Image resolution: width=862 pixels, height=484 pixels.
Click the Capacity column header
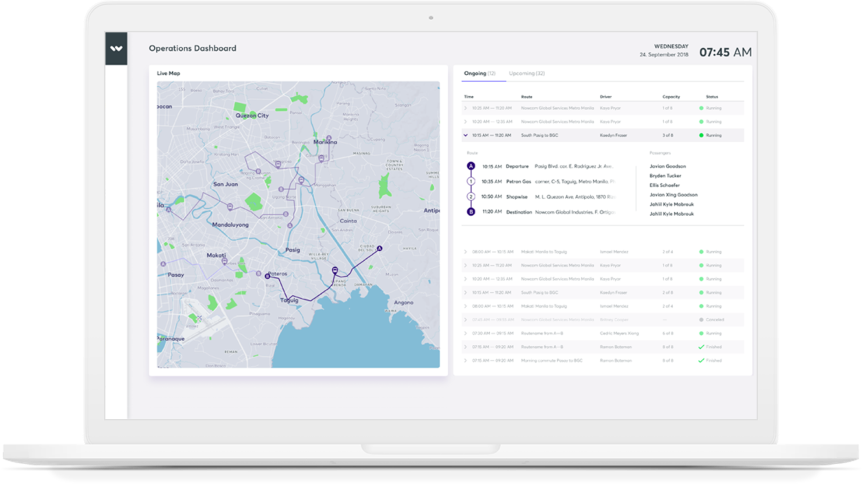click(670, 96)
